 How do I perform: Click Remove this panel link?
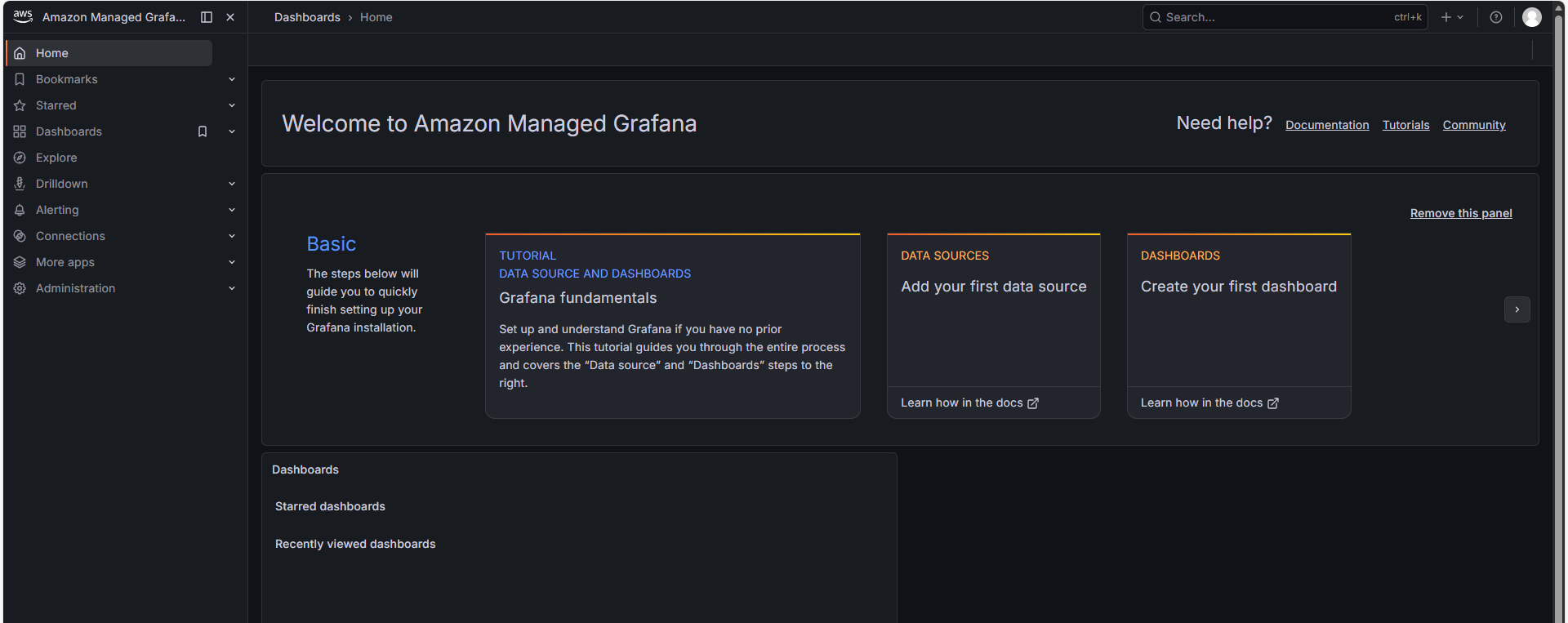[x=1461, y=213]
